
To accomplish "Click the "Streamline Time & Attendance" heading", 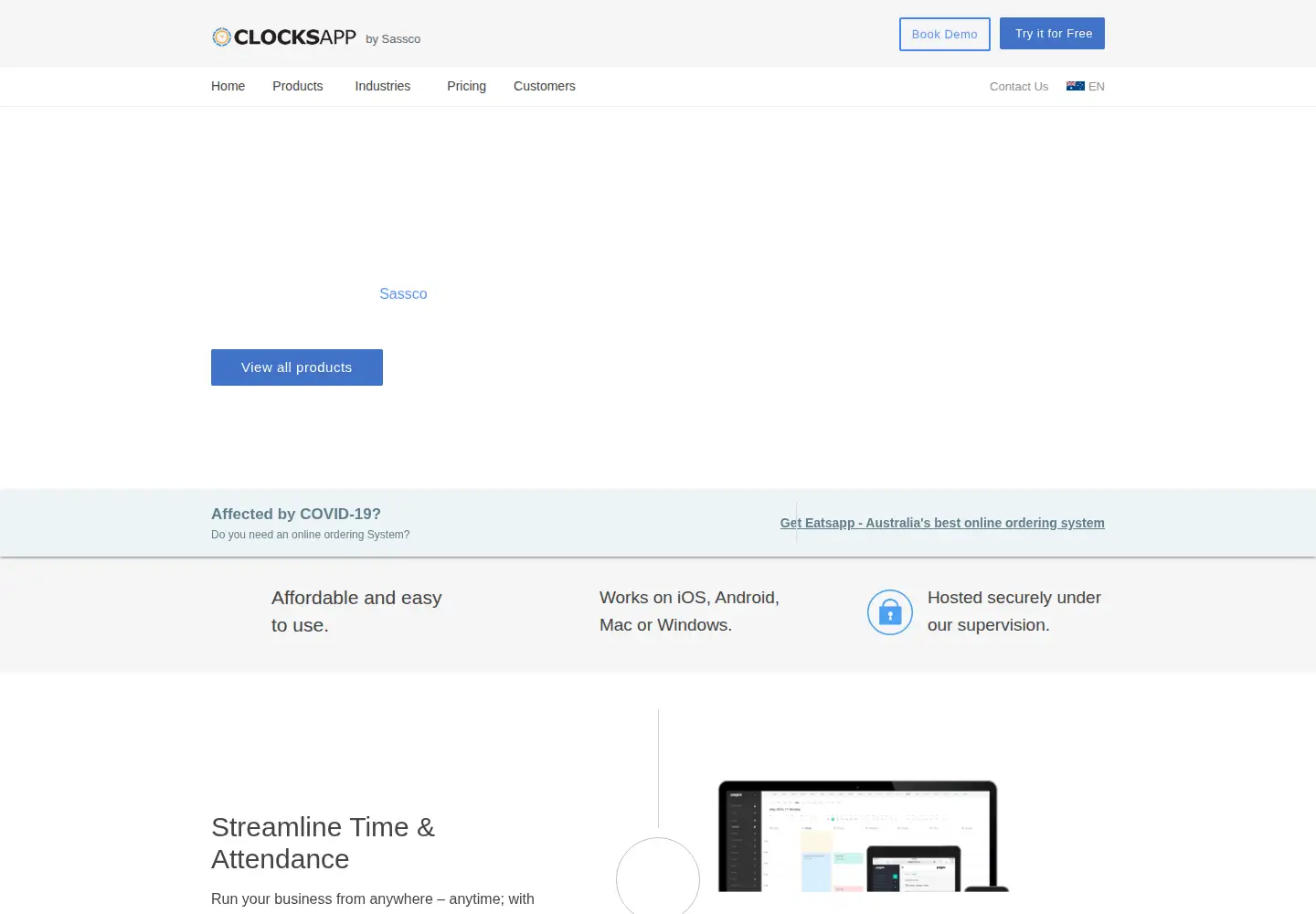I will [323, 843].
